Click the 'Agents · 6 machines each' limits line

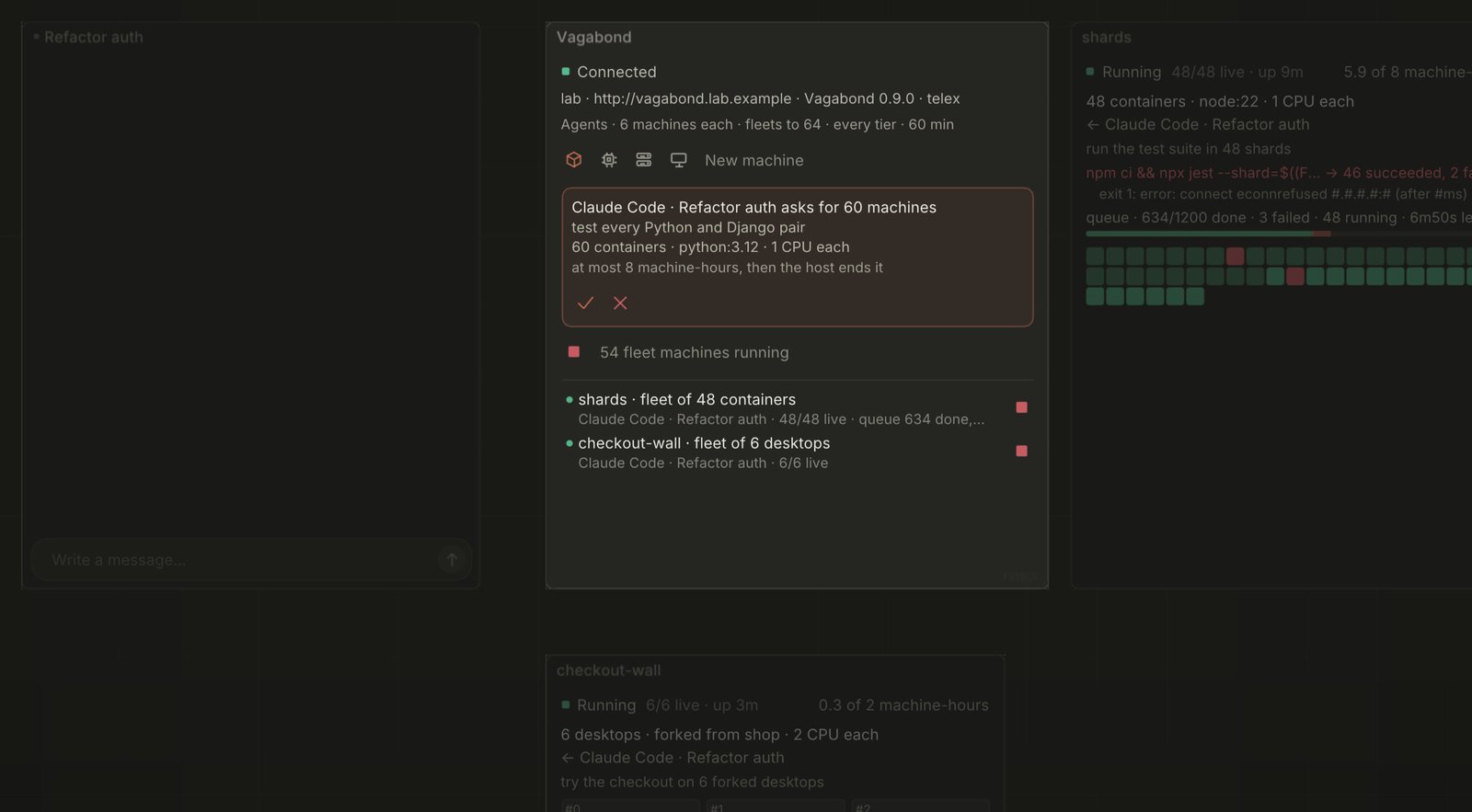pos(757,124)
